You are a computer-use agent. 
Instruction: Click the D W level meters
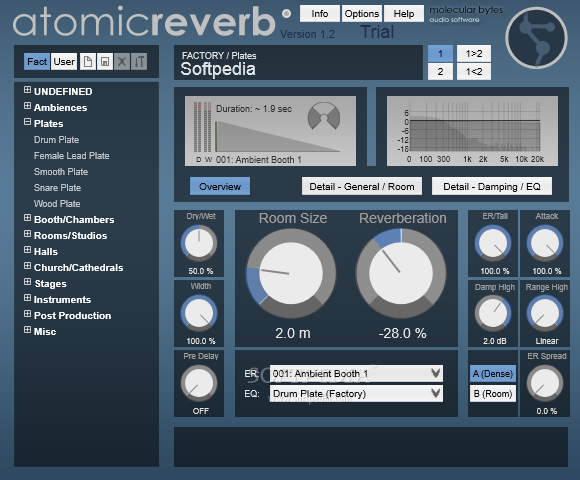(202, 127)
